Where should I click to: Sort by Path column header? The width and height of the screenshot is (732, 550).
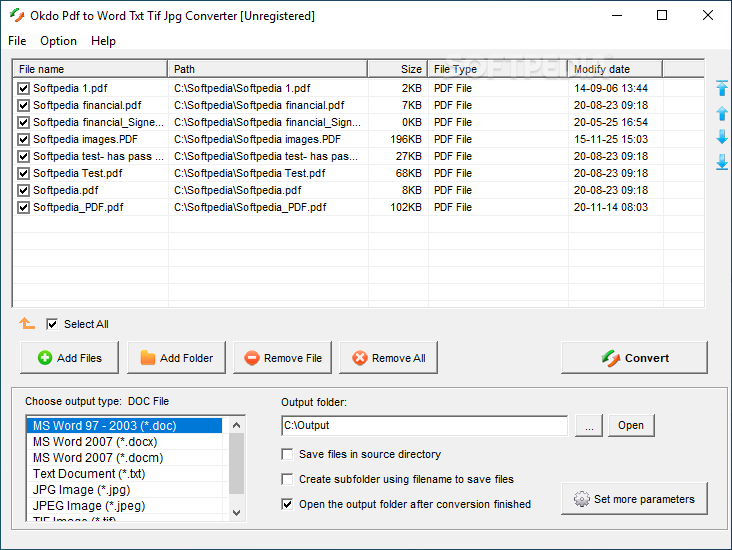[x=268, y=69]
